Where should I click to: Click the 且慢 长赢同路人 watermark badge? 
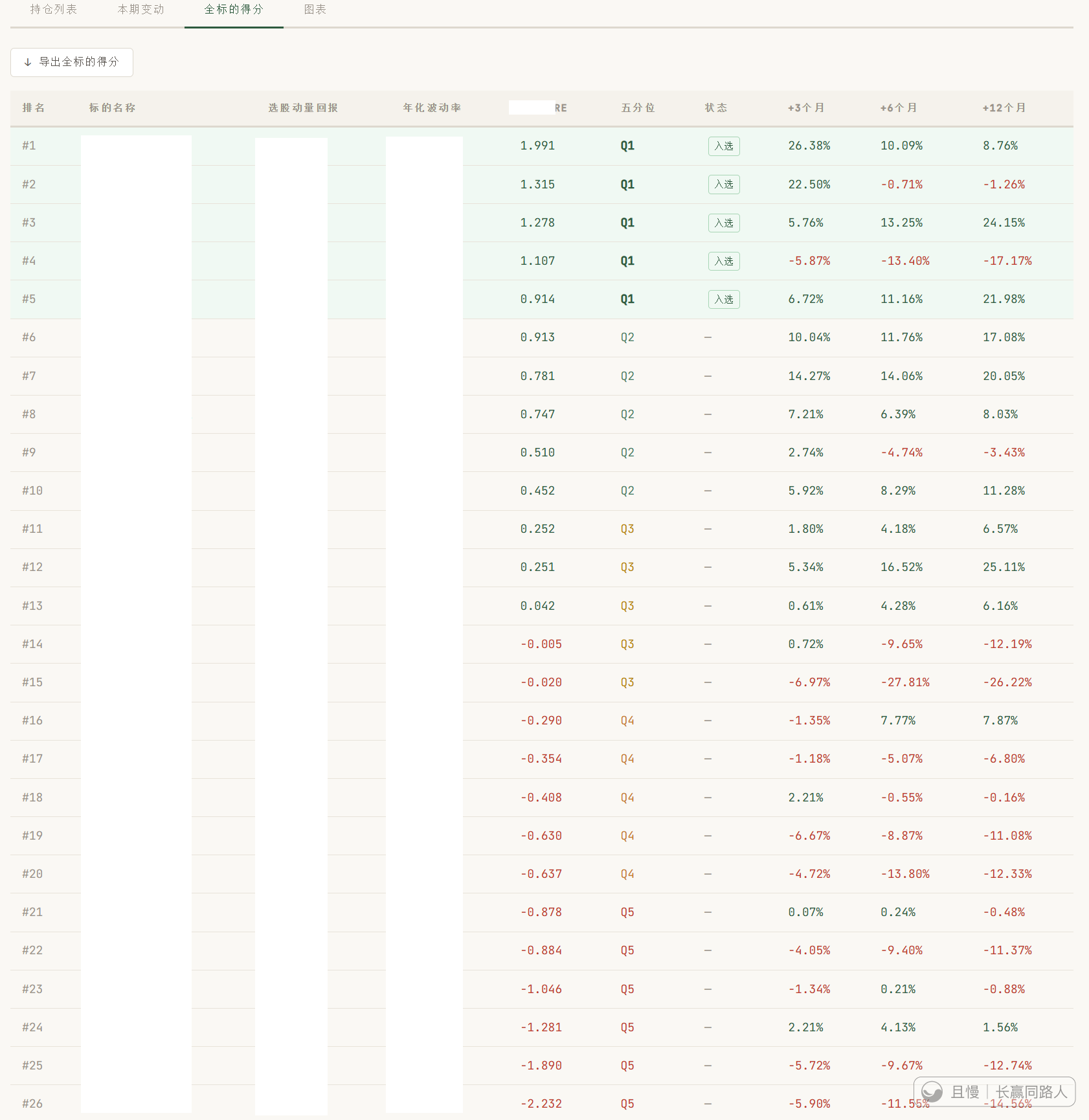[x=994, y=1092]
